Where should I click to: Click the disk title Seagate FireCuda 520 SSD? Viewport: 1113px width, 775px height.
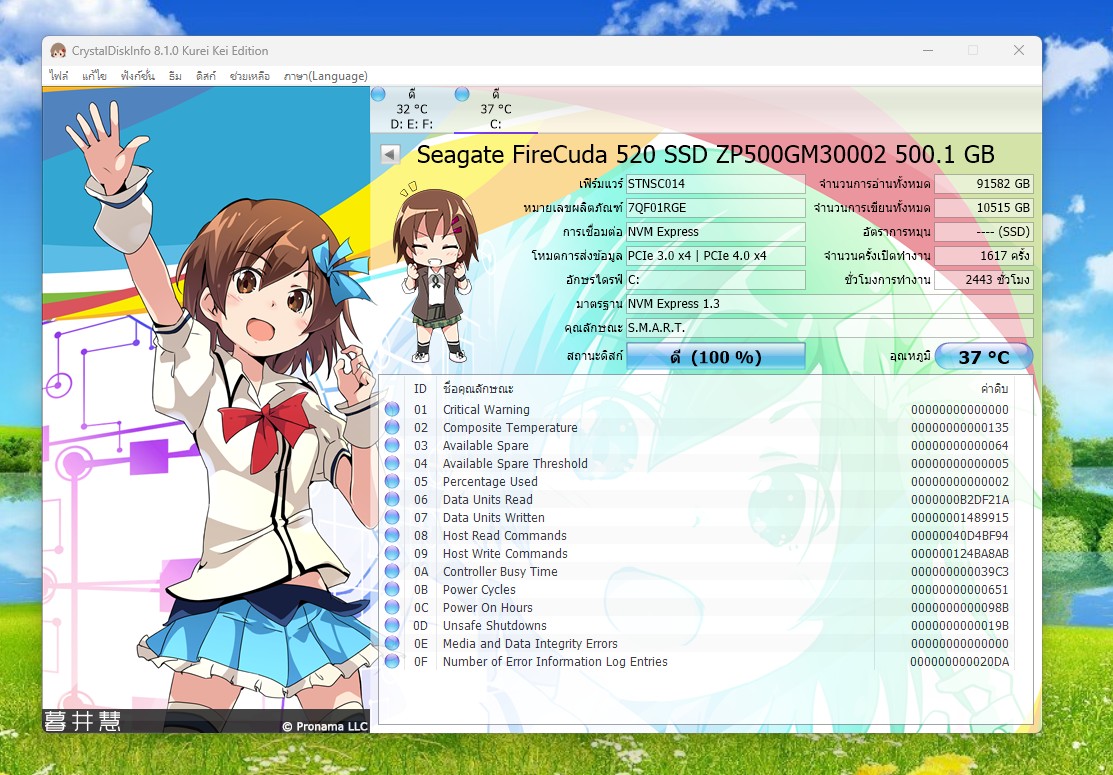pyautogui.click(x=706, y=155)
